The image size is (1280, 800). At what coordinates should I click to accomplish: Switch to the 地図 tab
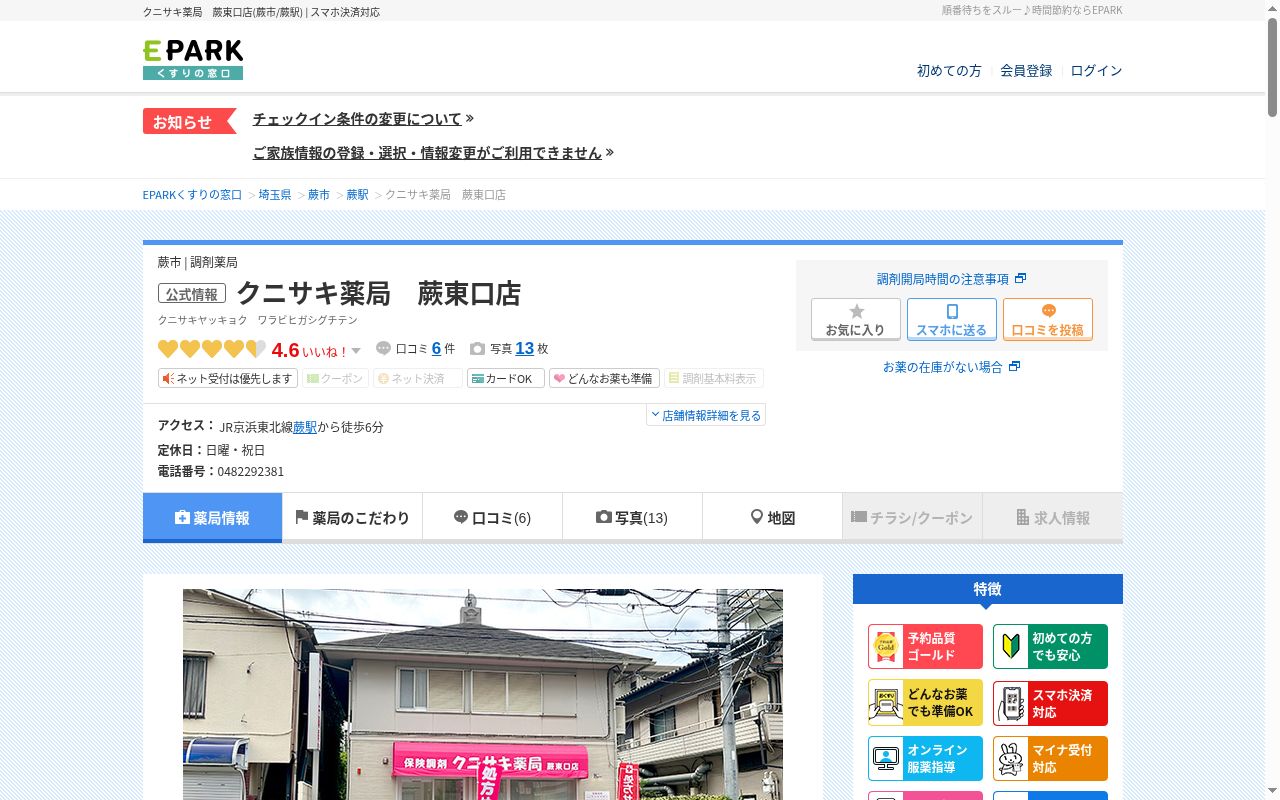point(772,518)
